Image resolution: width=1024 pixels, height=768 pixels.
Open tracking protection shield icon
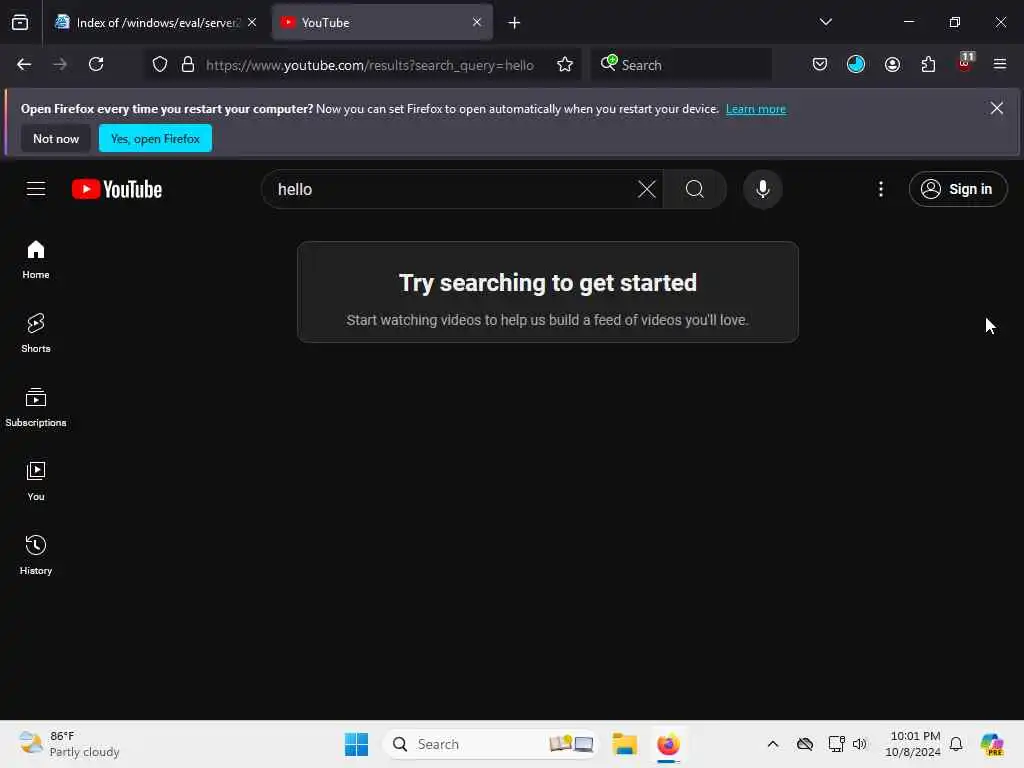[159, 64]
